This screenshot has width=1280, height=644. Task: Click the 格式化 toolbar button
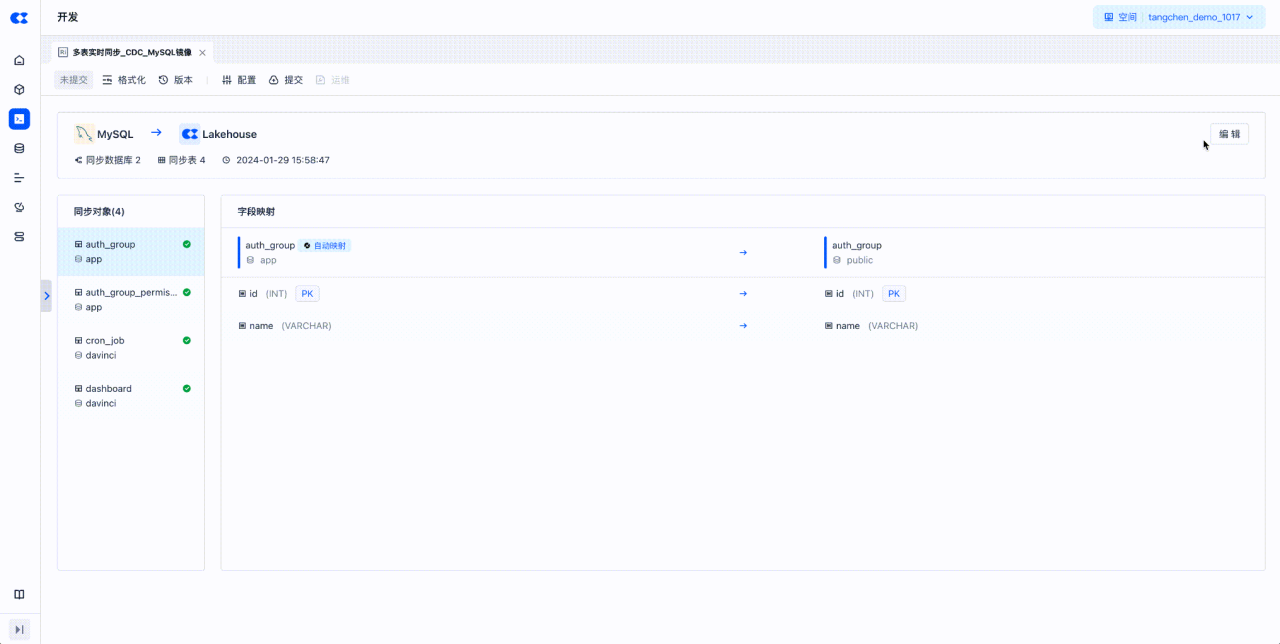click(x=124, y=80)
